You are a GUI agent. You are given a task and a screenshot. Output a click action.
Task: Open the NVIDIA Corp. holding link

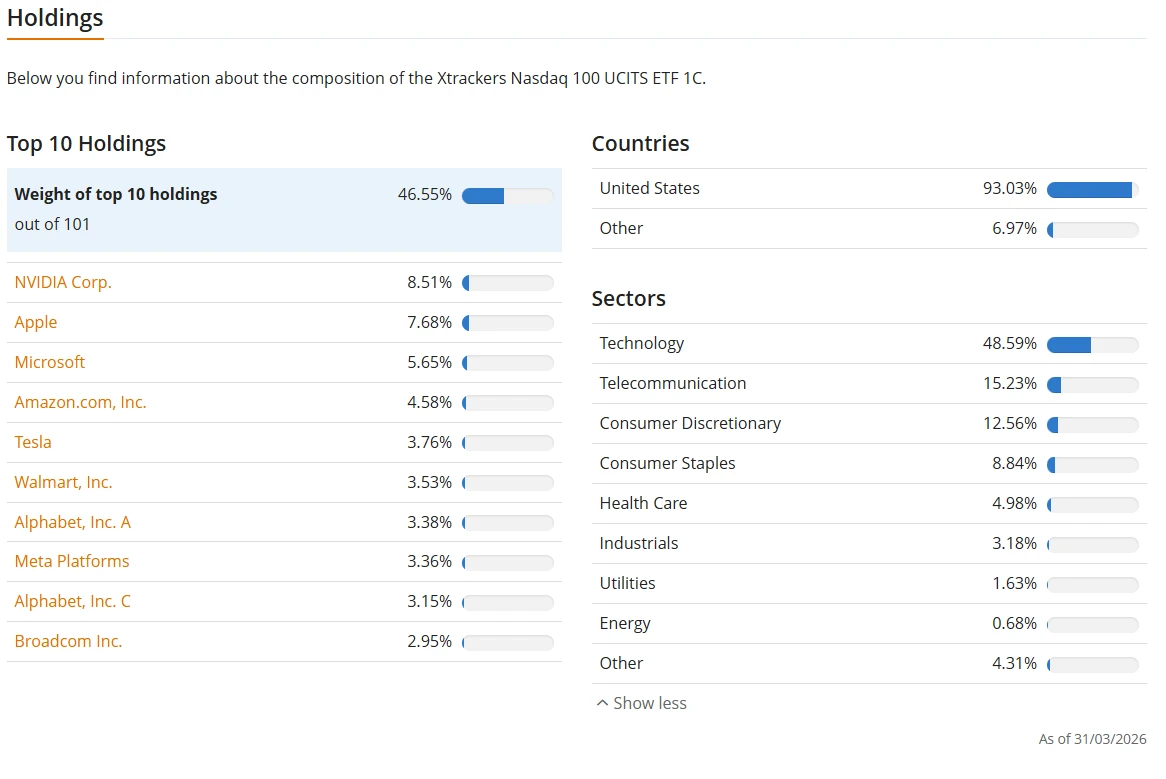click(63, 282)
